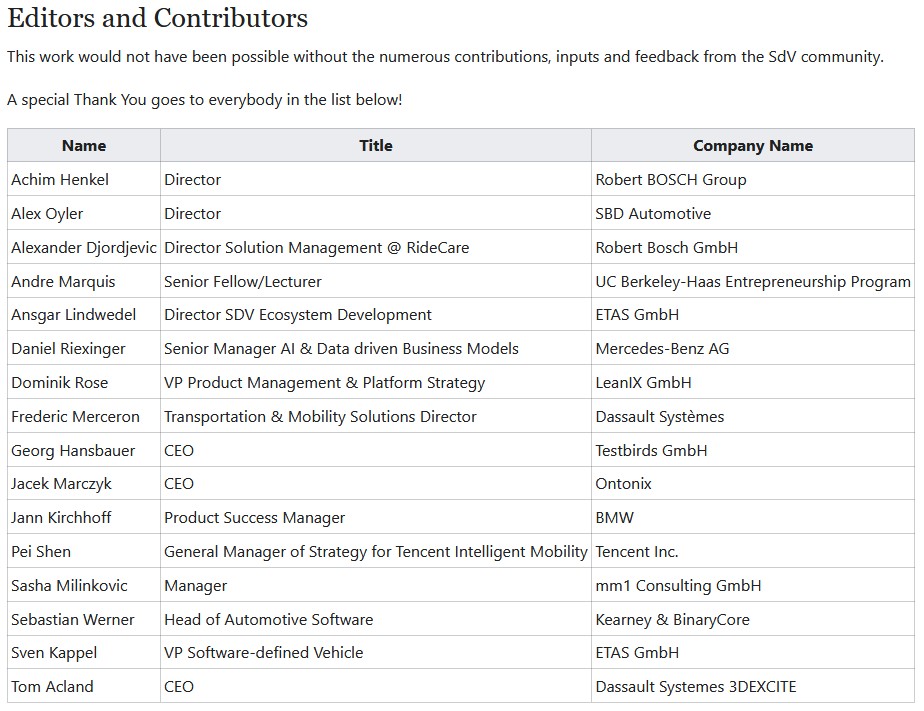924x711 pixels.
Task: Click the Testbirds GmbH company cell
Action: [651, 451]
